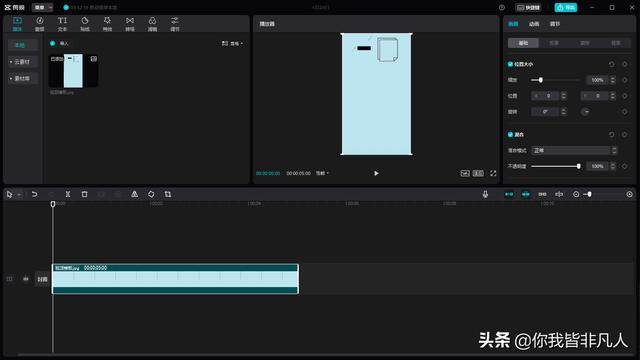Click the Delete trash icon in the timeline toolbar
The width and height of the screenshot is (640, 360).
pyautogui.click(x=84, y=194)
